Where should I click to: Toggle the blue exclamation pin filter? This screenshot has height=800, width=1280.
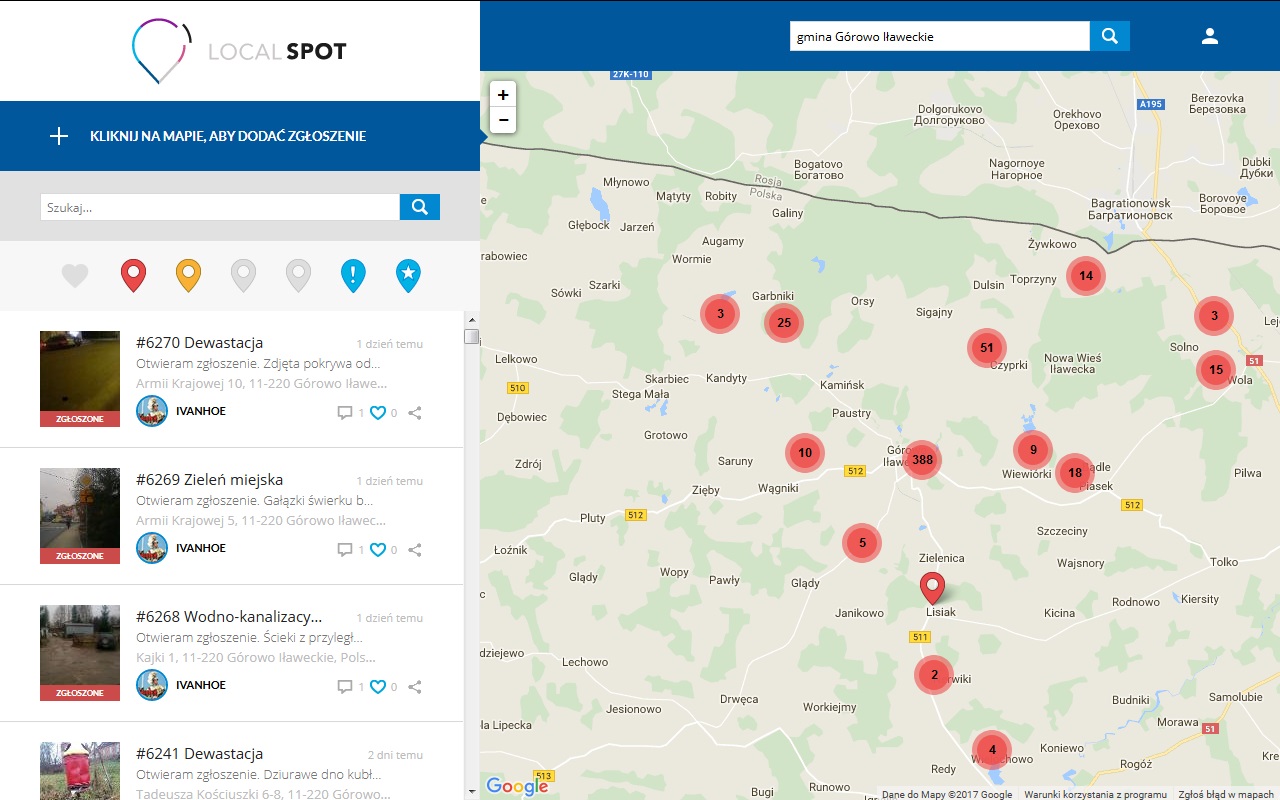pos(353,275)
